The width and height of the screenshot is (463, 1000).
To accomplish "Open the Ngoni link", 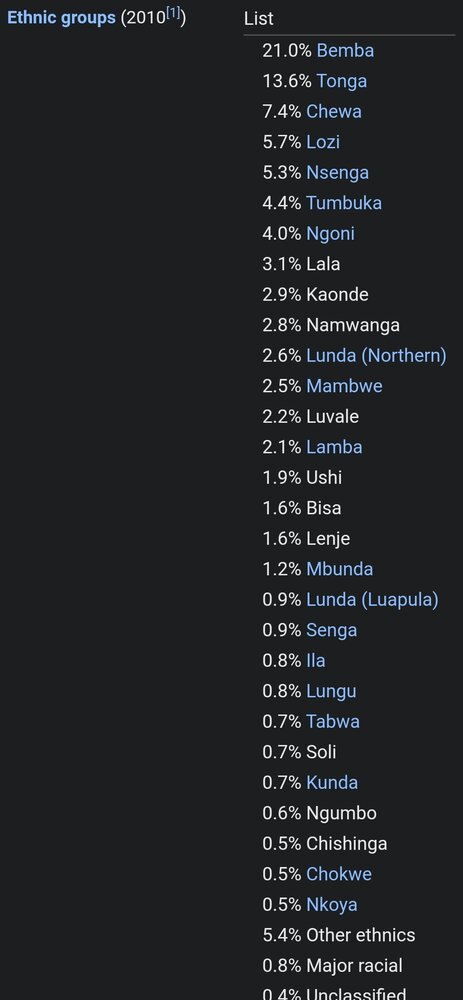I will (x=330, y=233).
